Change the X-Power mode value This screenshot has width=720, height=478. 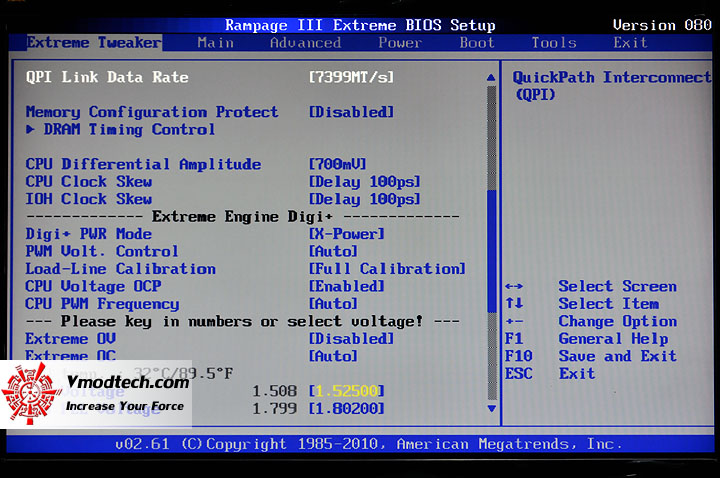(x=347, y=234)
